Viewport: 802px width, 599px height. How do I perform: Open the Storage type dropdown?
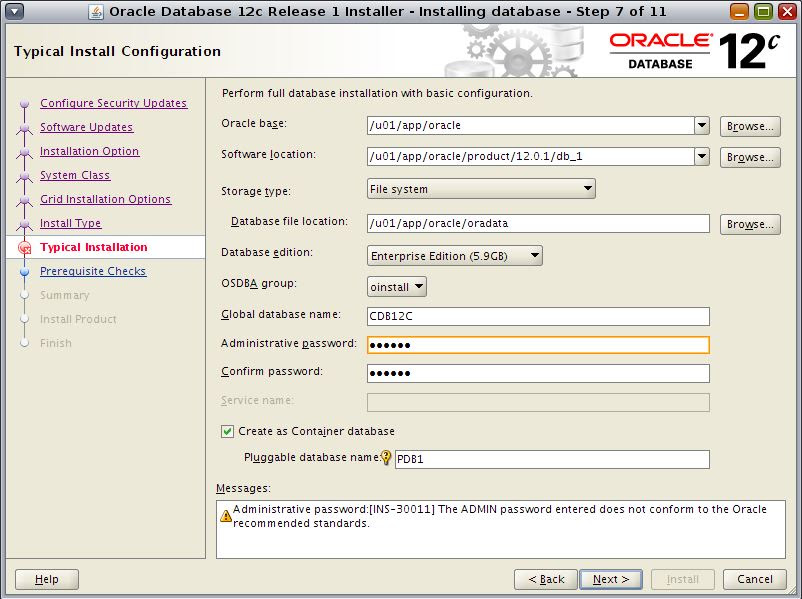click(x=481, y=189)
